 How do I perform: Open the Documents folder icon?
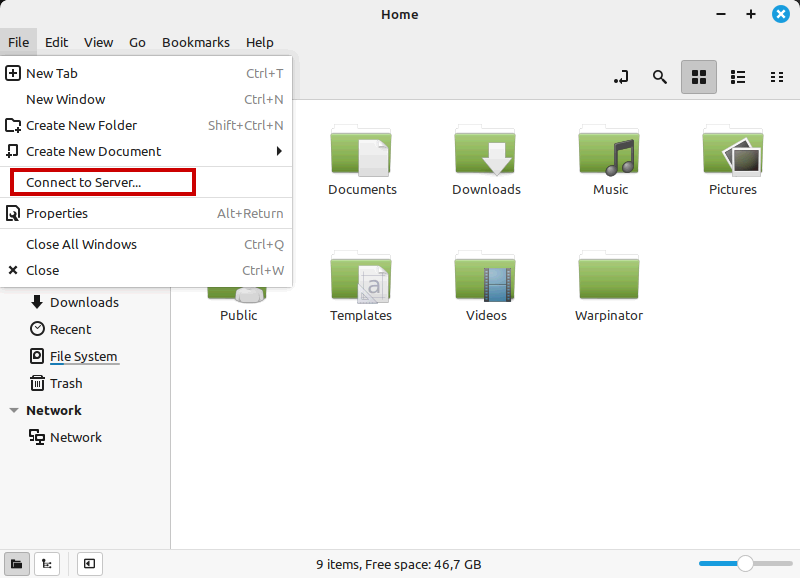[361, 151]
